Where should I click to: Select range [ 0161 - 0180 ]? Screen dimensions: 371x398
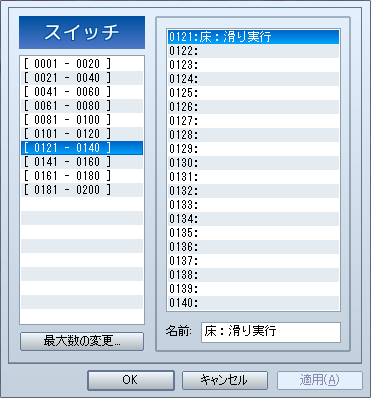(x=82, y=176)
